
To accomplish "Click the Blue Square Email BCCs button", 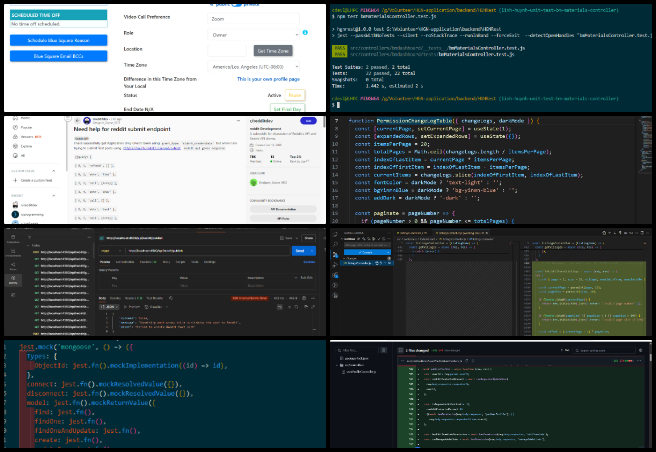I will pyautogui.click(x=59, y=56).
